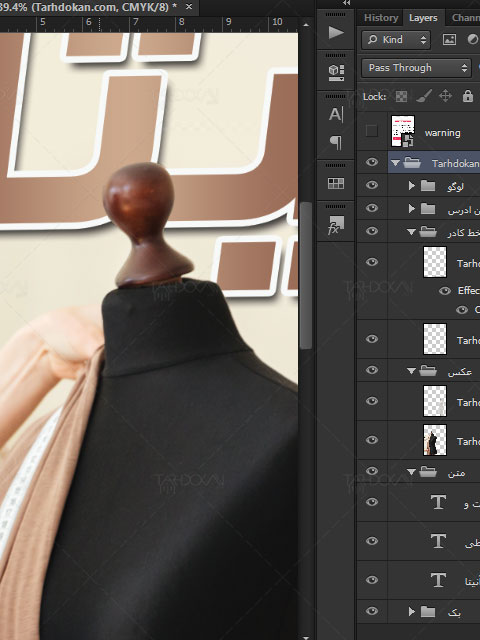Filter layers by adjustment layers icon
The height and width of the screenshot is (640, 480).
(x=473, y=40)
